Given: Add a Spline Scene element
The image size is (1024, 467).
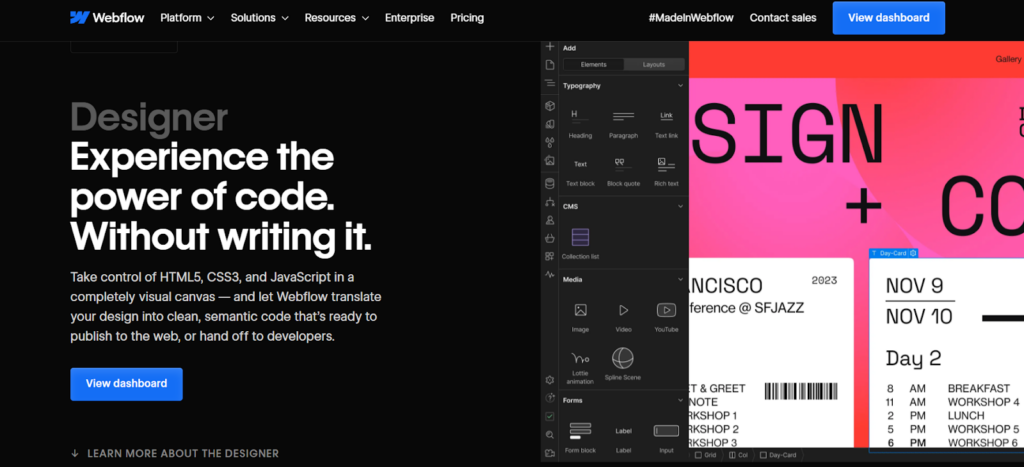Looking at the screenshot, I should click(622, 364).
